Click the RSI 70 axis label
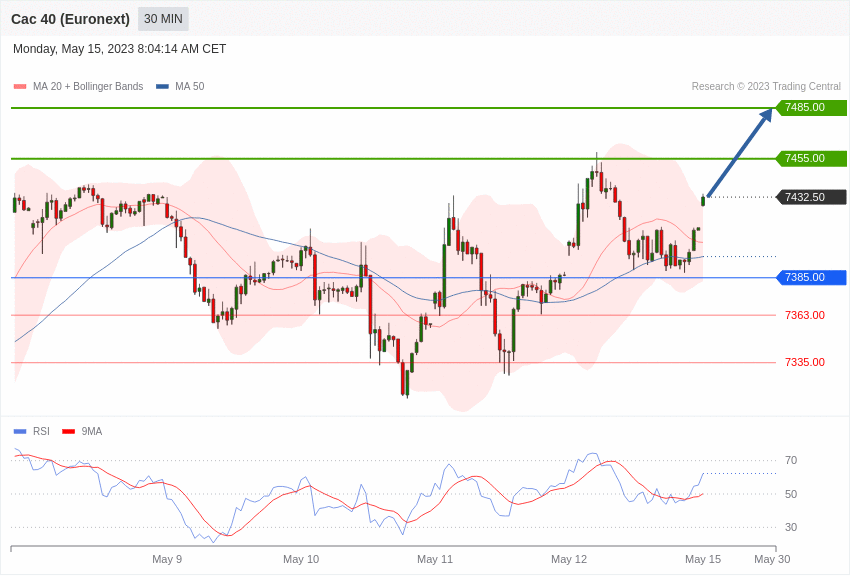 (791, 460)
